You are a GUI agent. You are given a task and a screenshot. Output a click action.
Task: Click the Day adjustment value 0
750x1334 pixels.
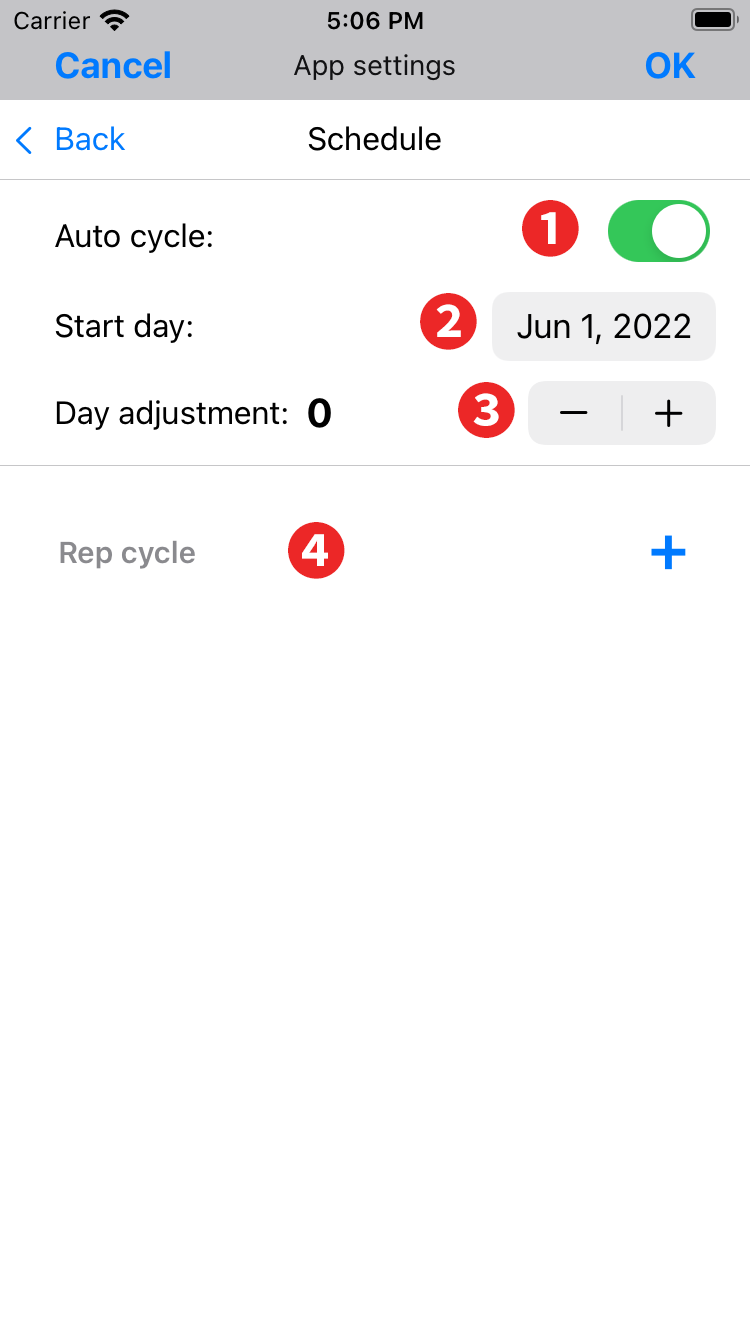[x=319, y=413]
